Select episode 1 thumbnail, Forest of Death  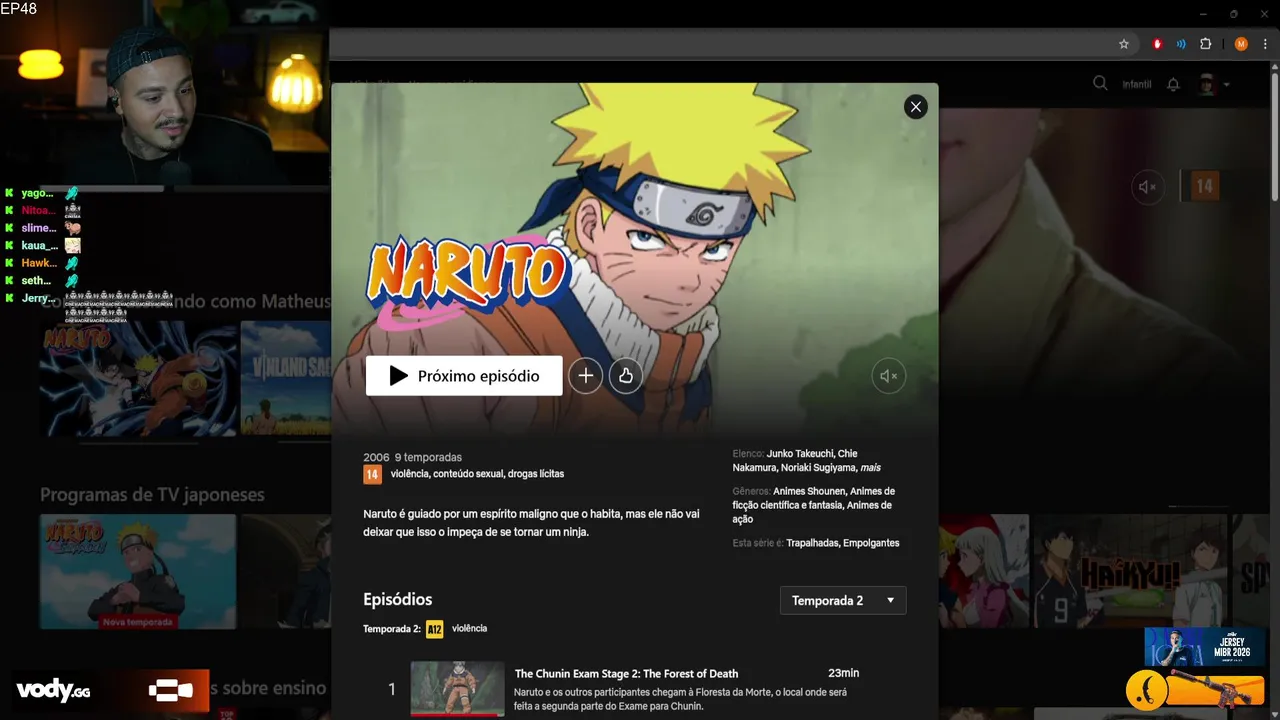click(457, 689)
